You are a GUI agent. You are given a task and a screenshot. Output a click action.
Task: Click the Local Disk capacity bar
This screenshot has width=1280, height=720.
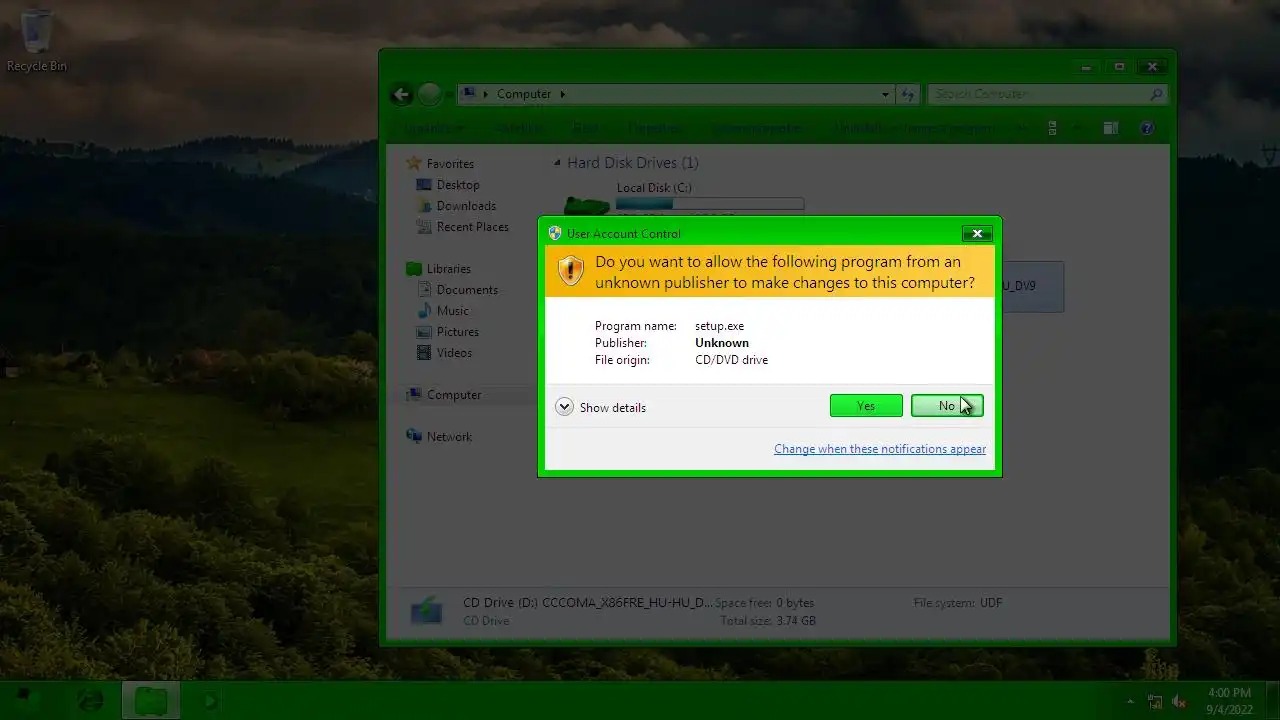coord(710,204)
